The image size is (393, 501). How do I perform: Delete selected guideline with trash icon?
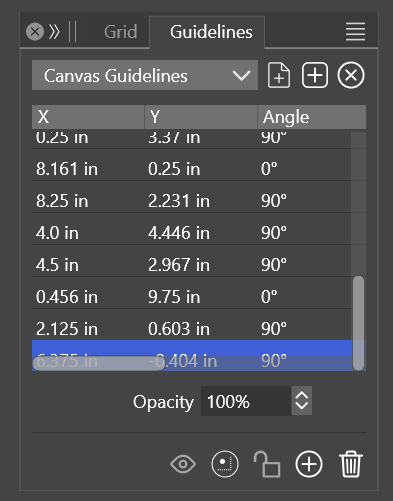pyautogui.click(x=351, y=464)
